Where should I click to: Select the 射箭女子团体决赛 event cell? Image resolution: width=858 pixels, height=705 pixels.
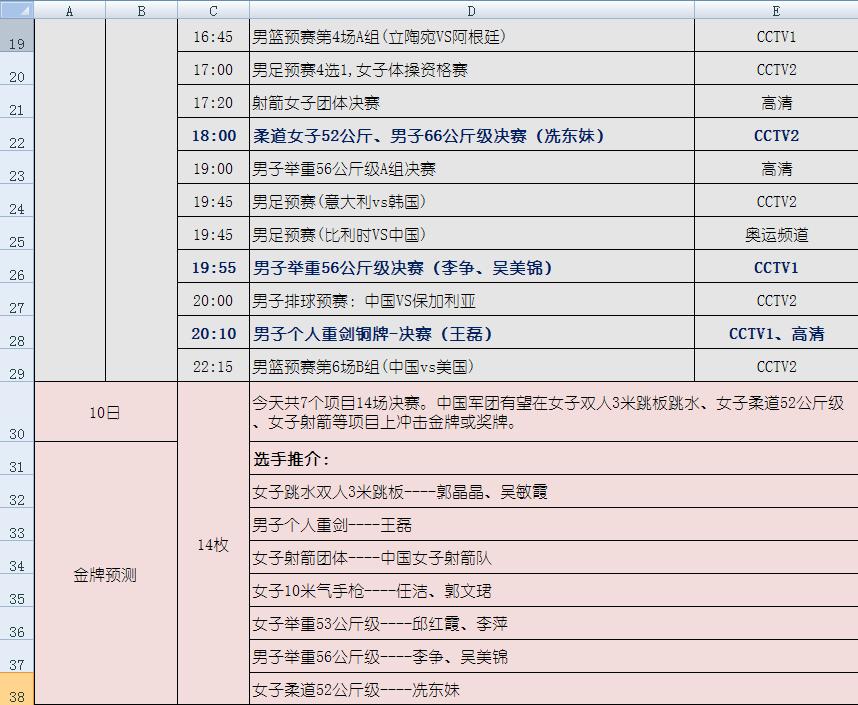tap(472, 103)
